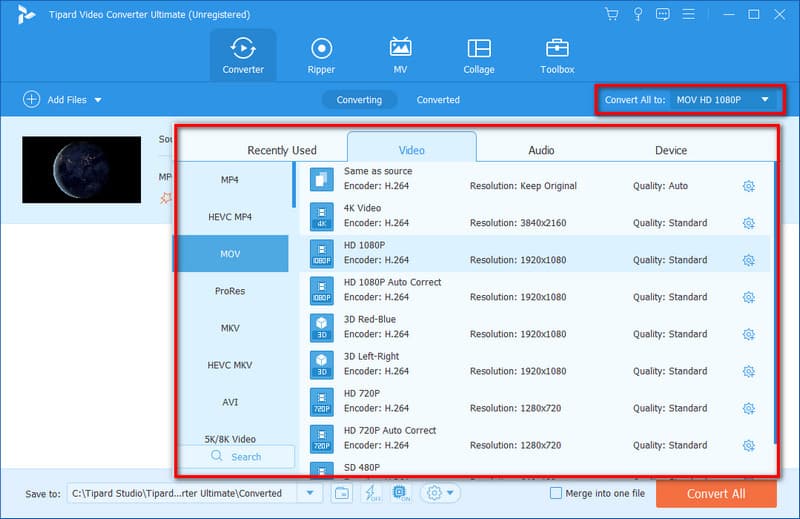Click the register key icon
Screen dimensions: 800x519
click(638, 14)
